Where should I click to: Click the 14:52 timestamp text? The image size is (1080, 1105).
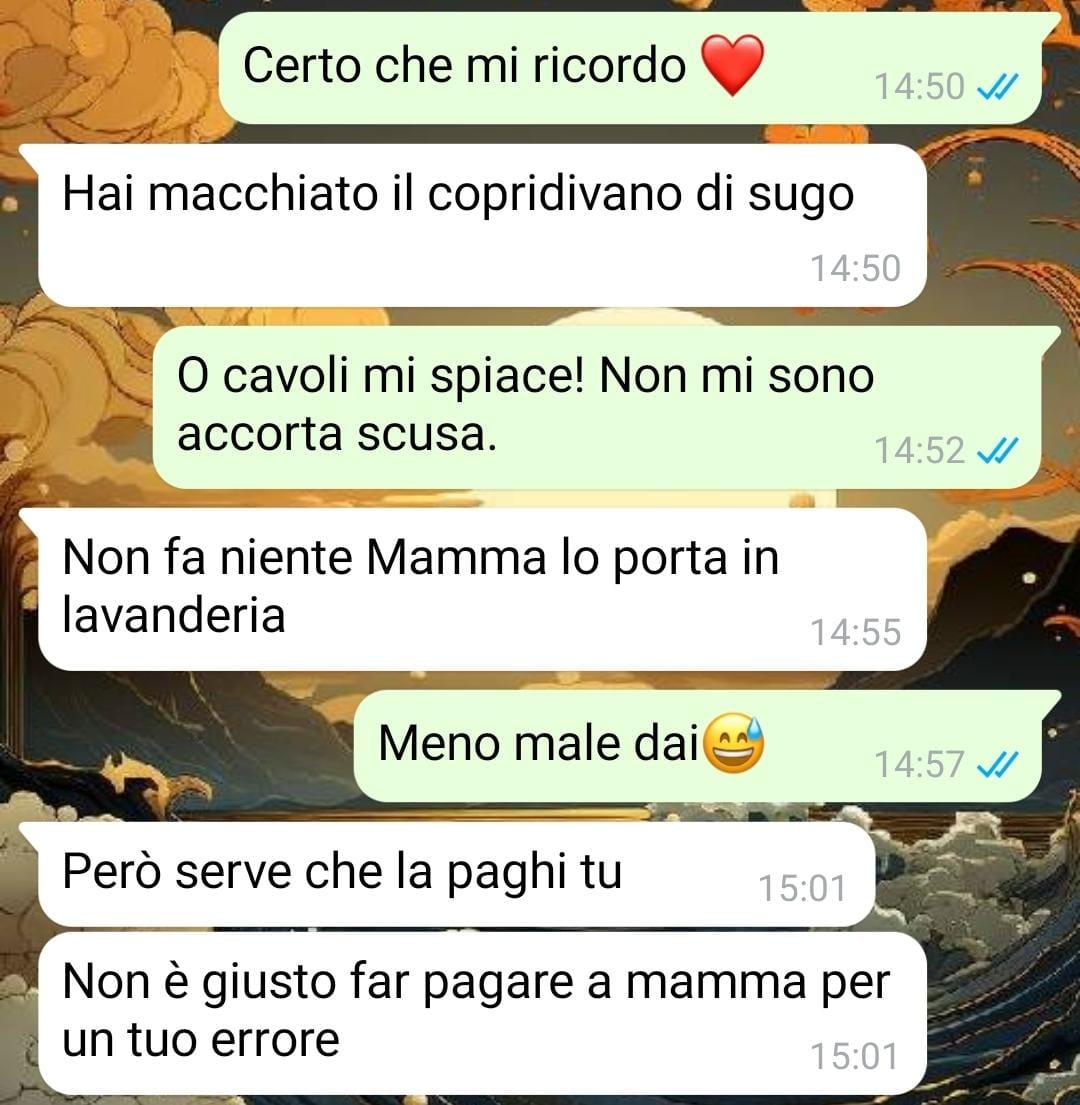click(919, 450)
